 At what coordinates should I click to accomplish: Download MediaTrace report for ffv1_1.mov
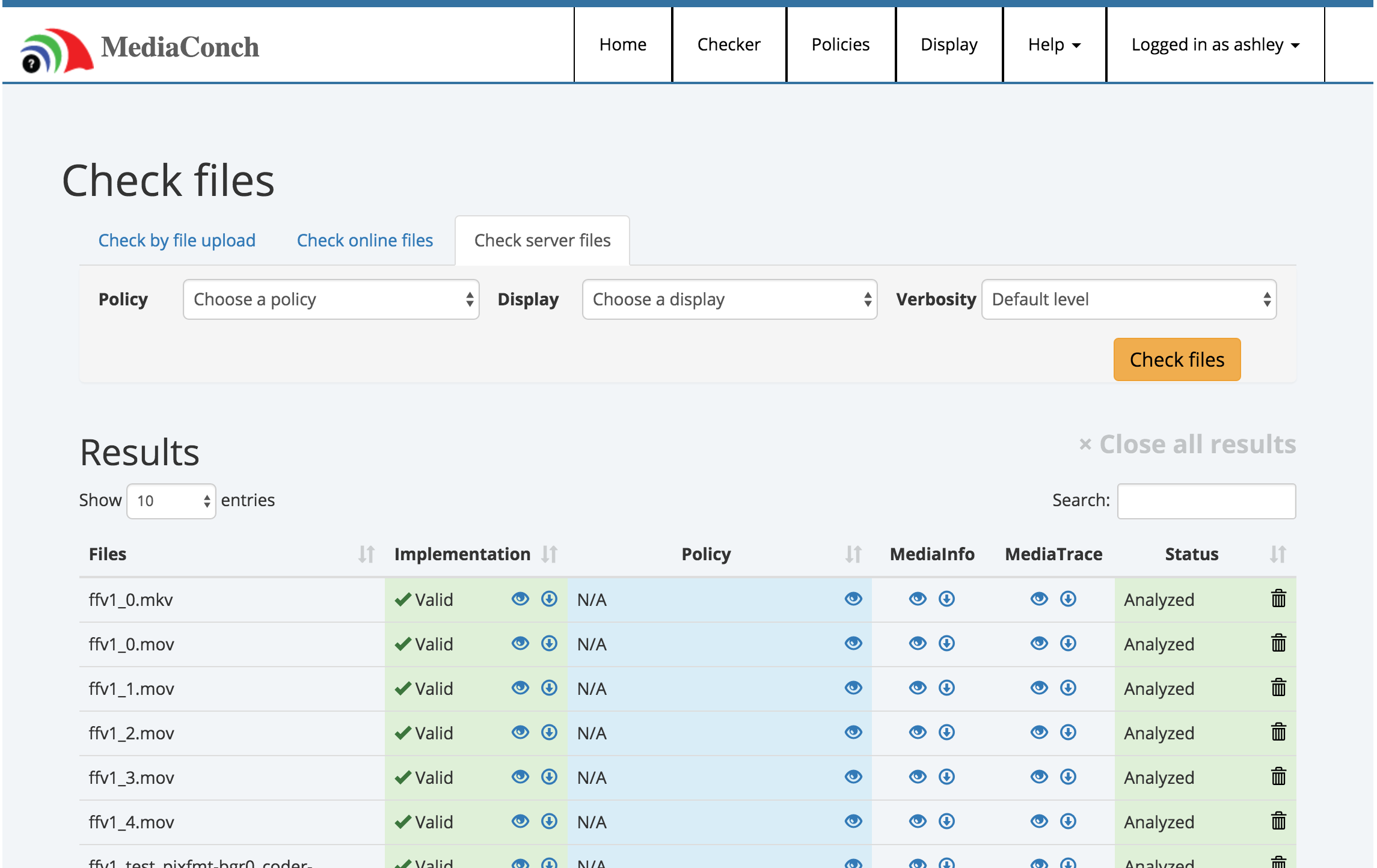pos(1068,688)
